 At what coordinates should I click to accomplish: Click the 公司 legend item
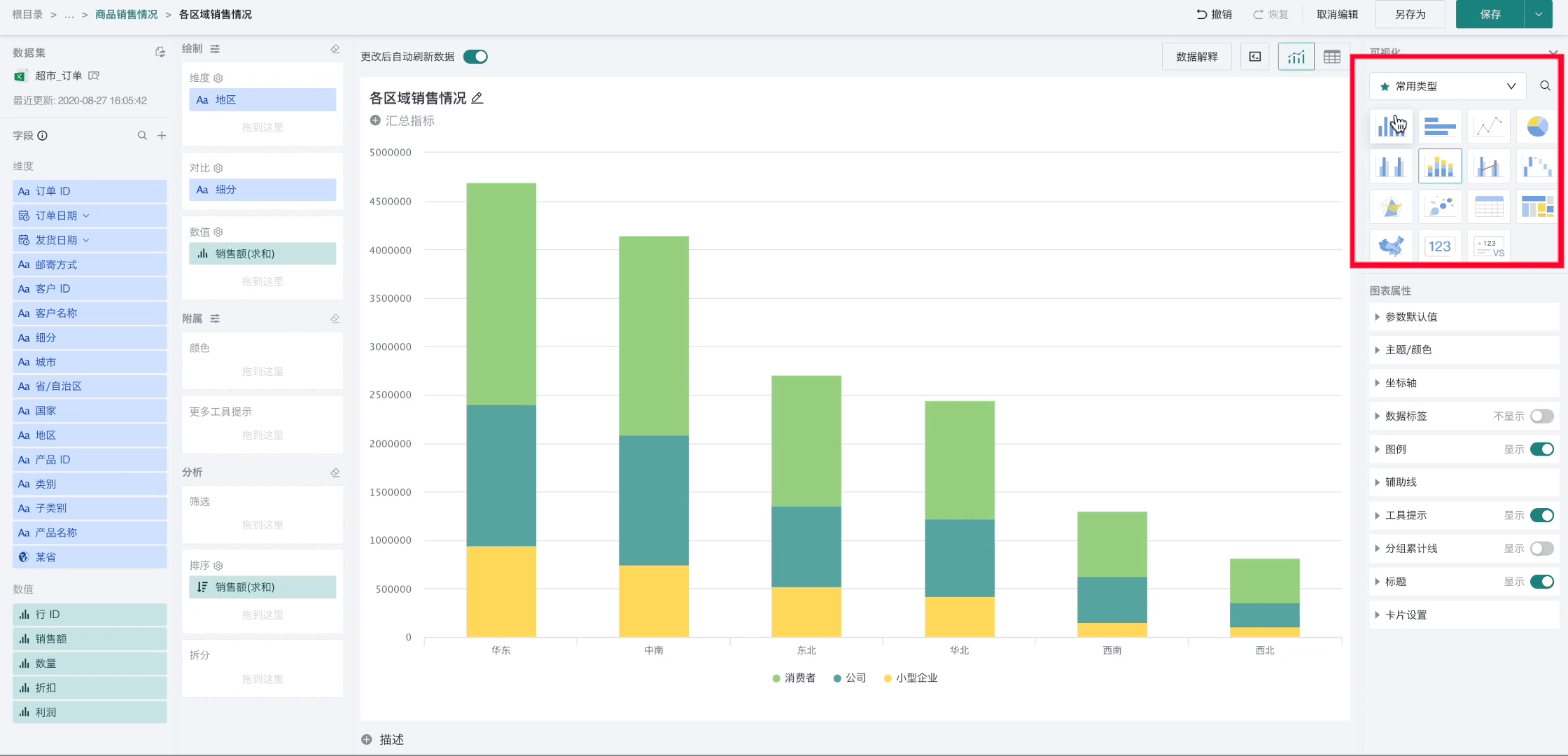pos(850,678)
